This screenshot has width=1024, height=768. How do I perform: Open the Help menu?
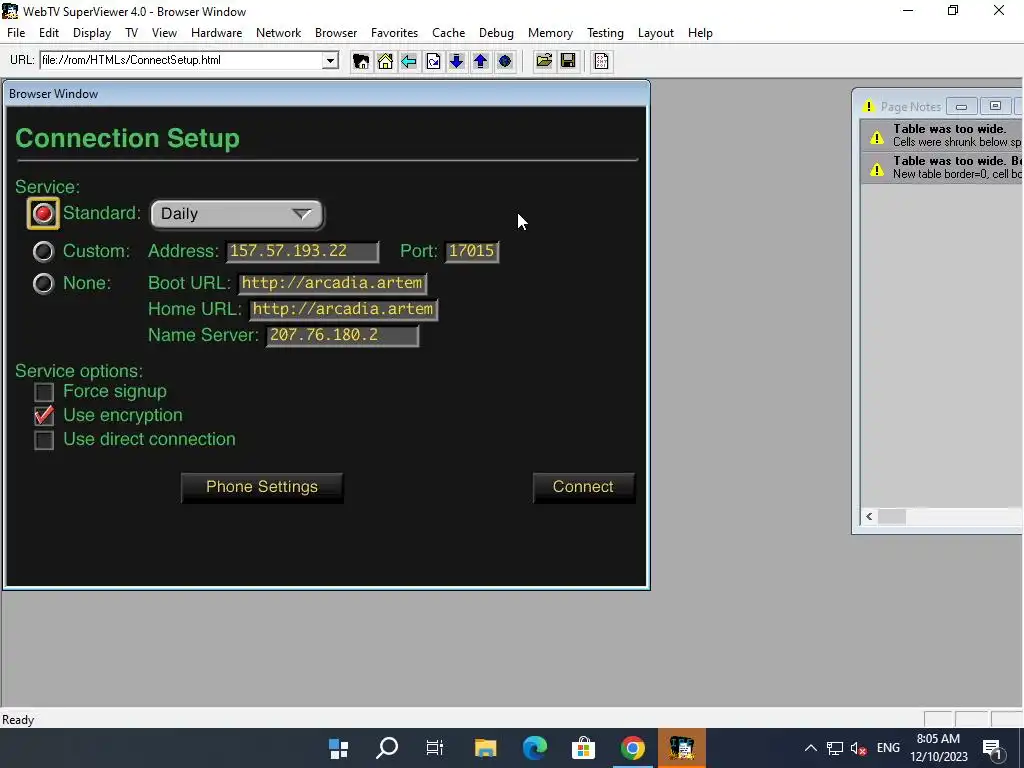(x=700, y=33)
